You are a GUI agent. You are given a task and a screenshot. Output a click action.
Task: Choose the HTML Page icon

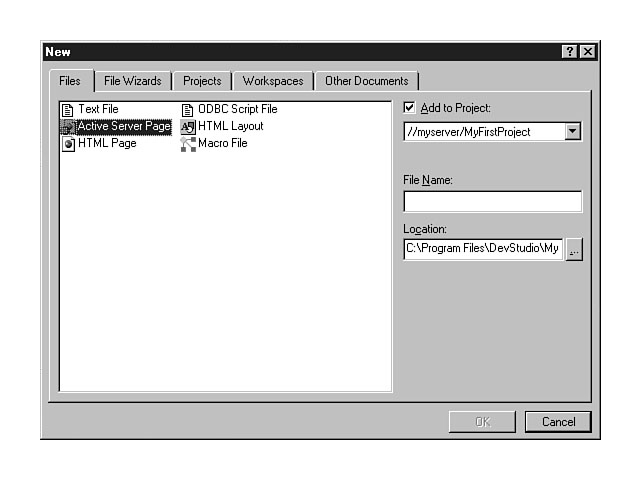pos(68,144)
